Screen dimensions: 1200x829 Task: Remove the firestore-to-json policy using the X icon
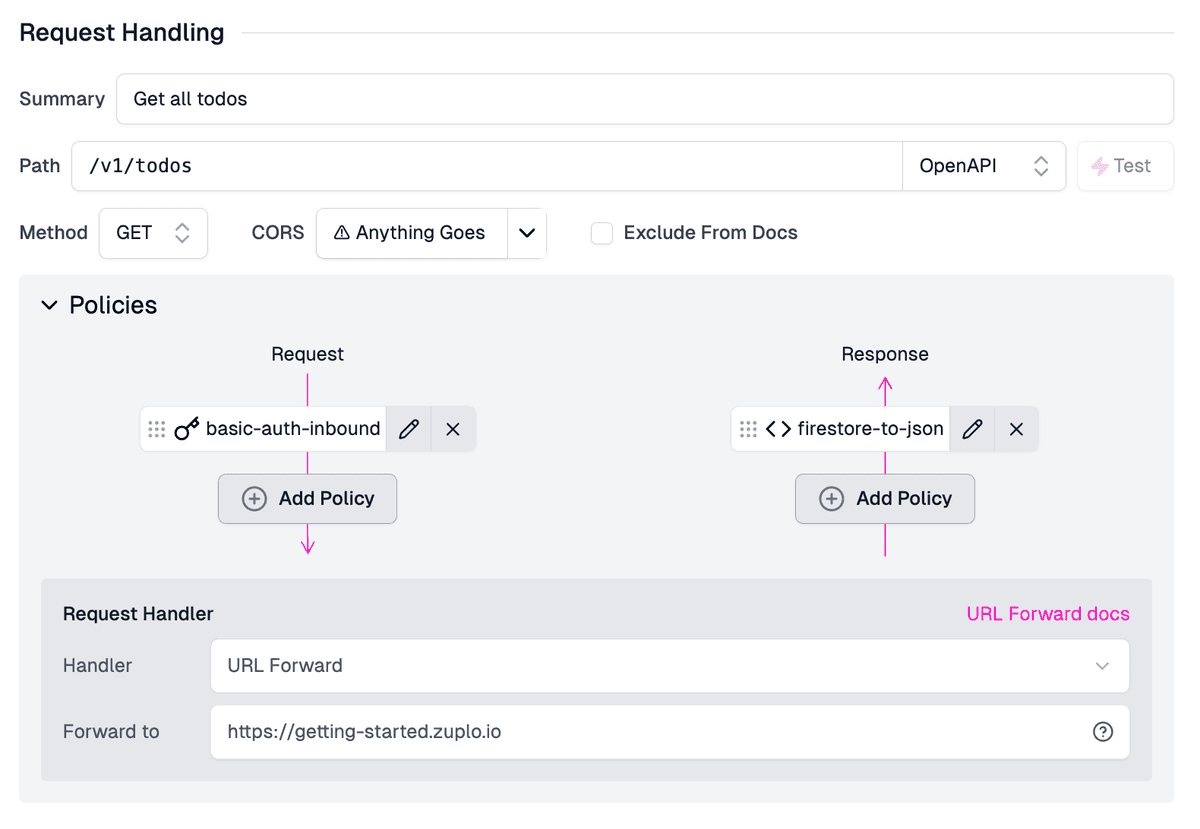point(1016,428)
